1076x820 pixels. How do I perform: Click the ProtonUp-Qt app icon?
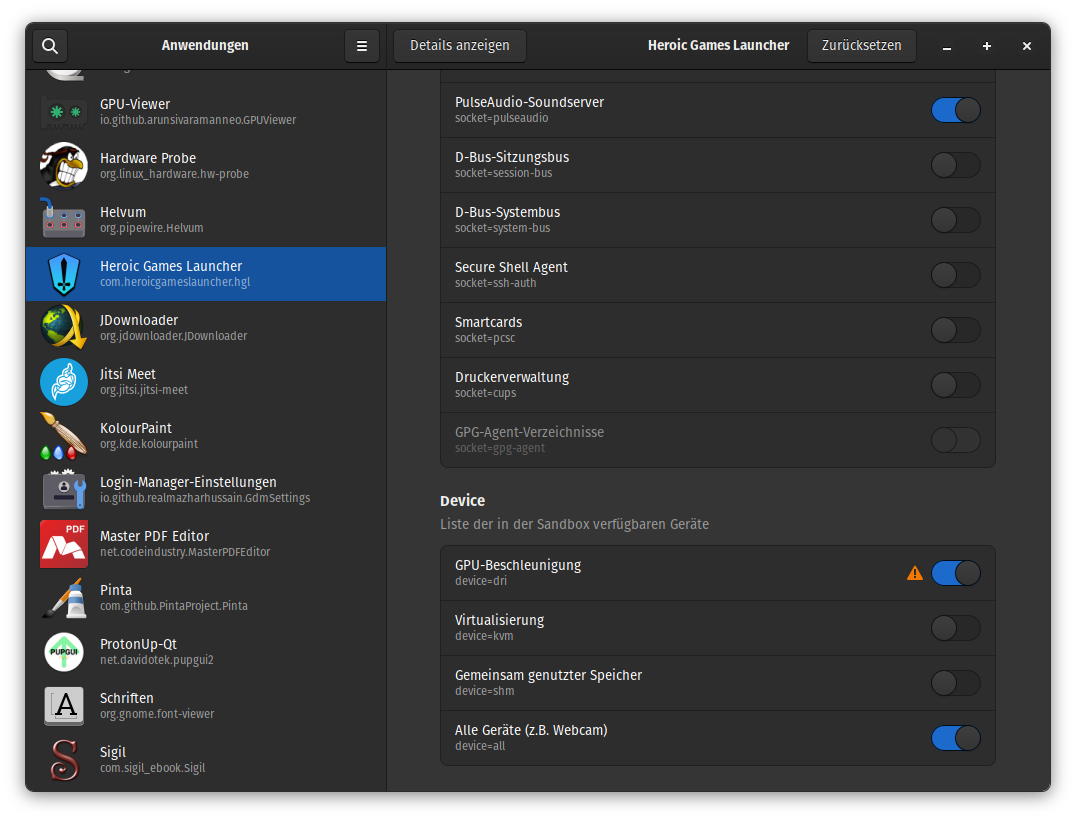click(x=64, y=651)
